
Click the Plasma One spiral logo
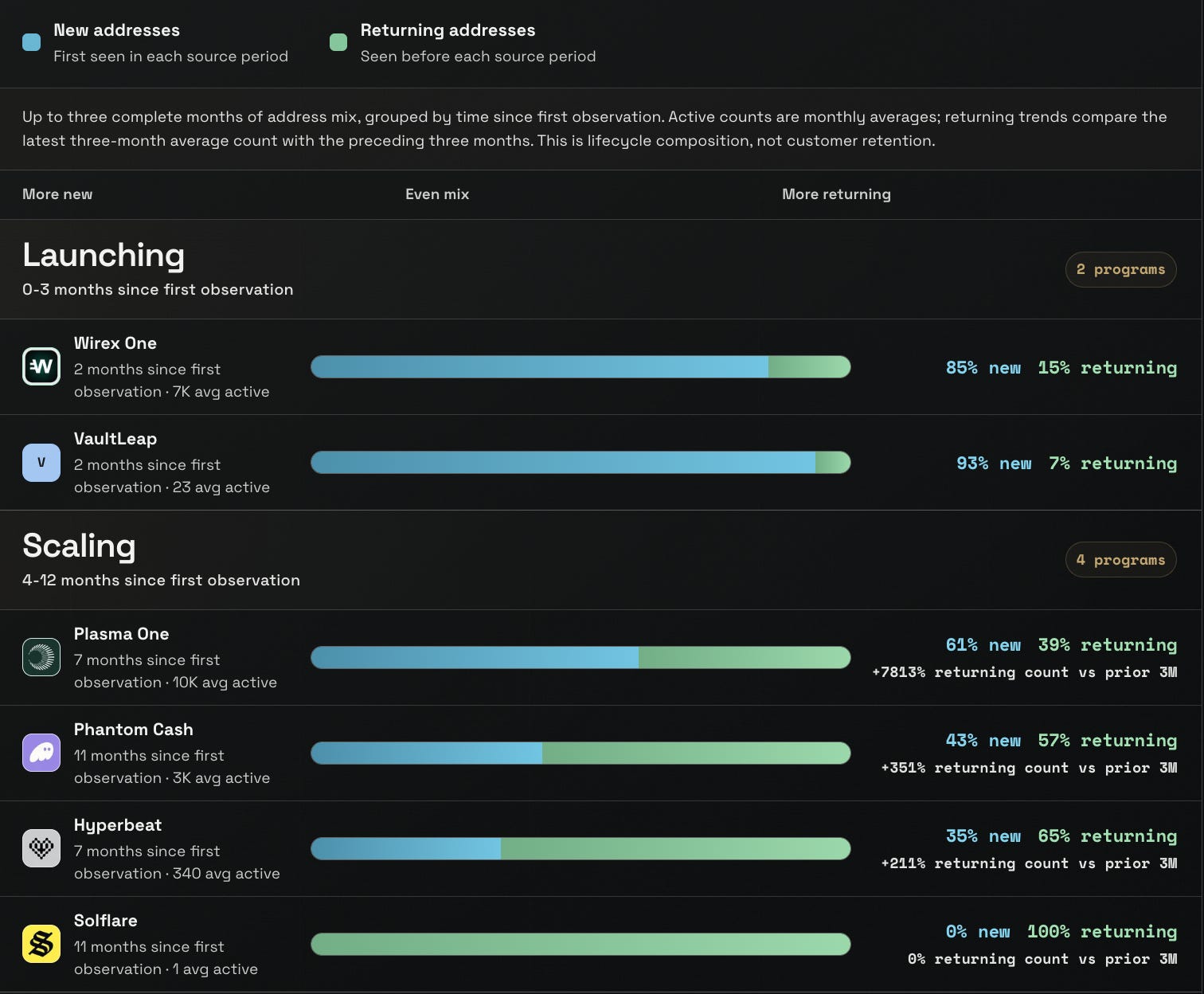tap(41, 657)
